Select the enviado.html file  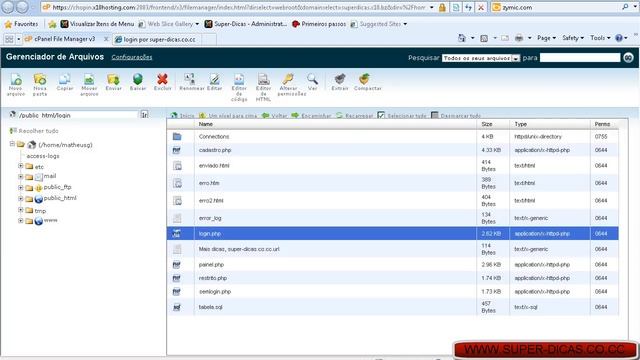393,166
